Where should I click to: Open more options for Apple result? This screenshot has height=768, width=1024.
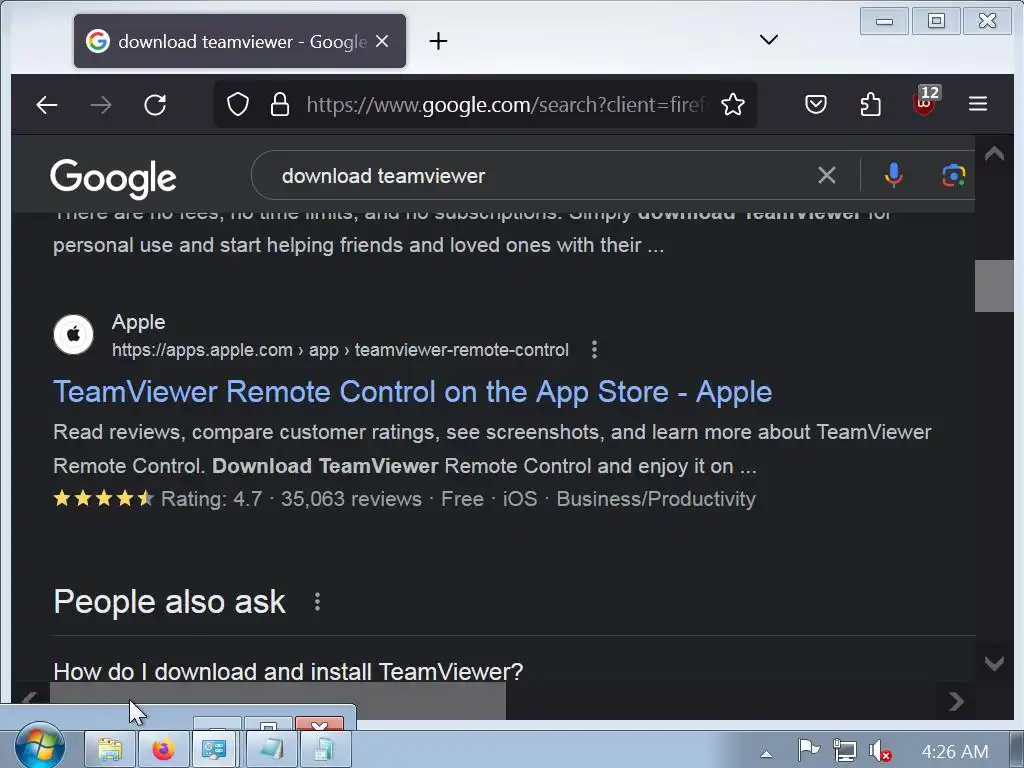pyautogui.click(x=594, y=350)
